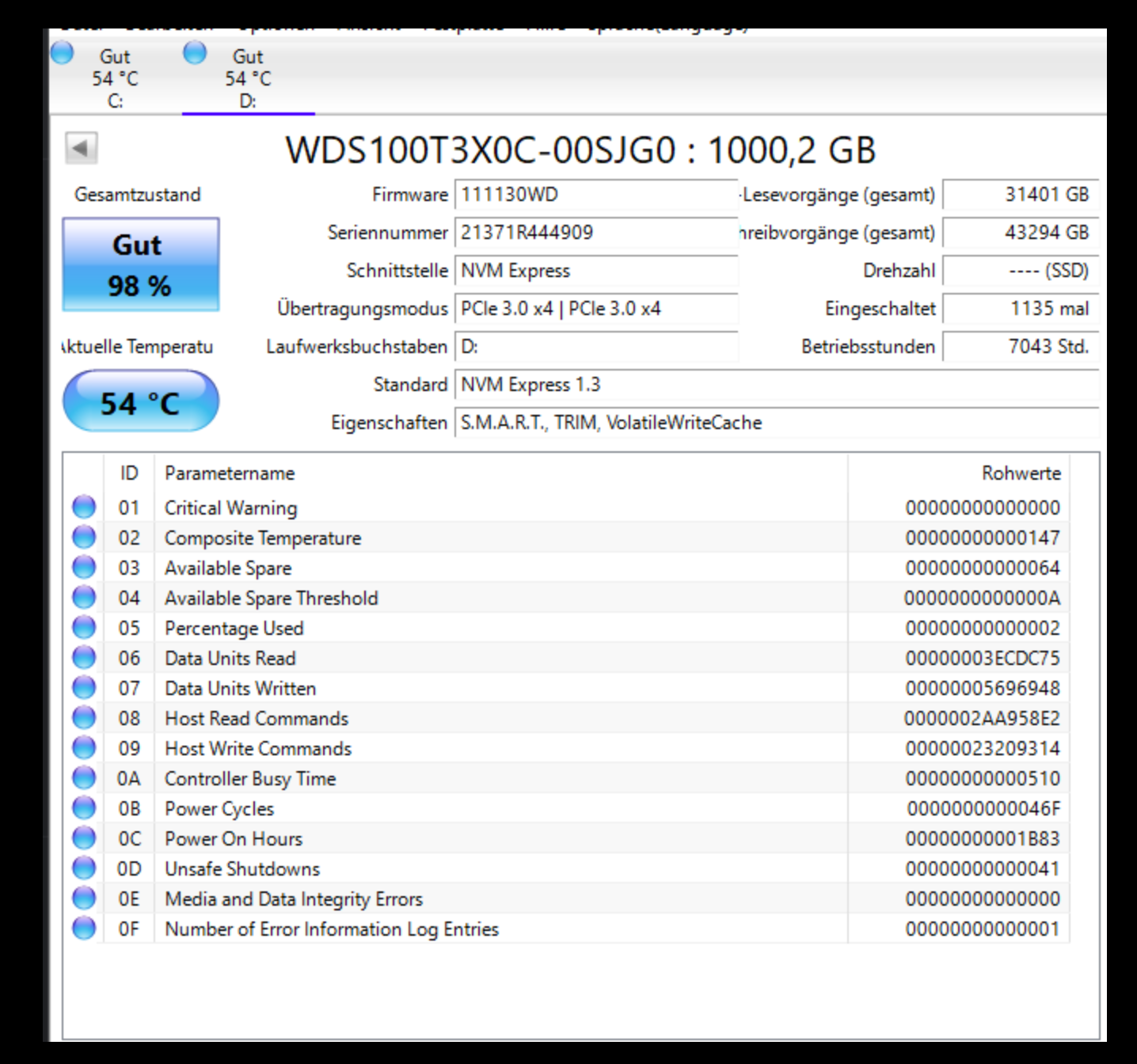The width and height of the screenshot is (1137, 1064).
Task: Click the status icon for Critical Warning
Action: point(84,507)
